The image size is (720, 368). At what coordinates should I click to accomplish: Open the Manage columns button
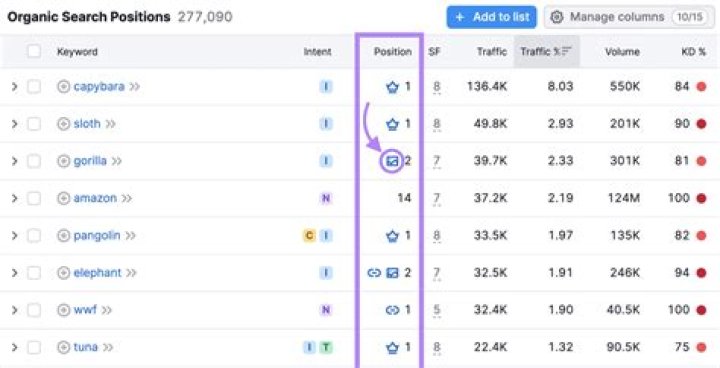(628, 17)
